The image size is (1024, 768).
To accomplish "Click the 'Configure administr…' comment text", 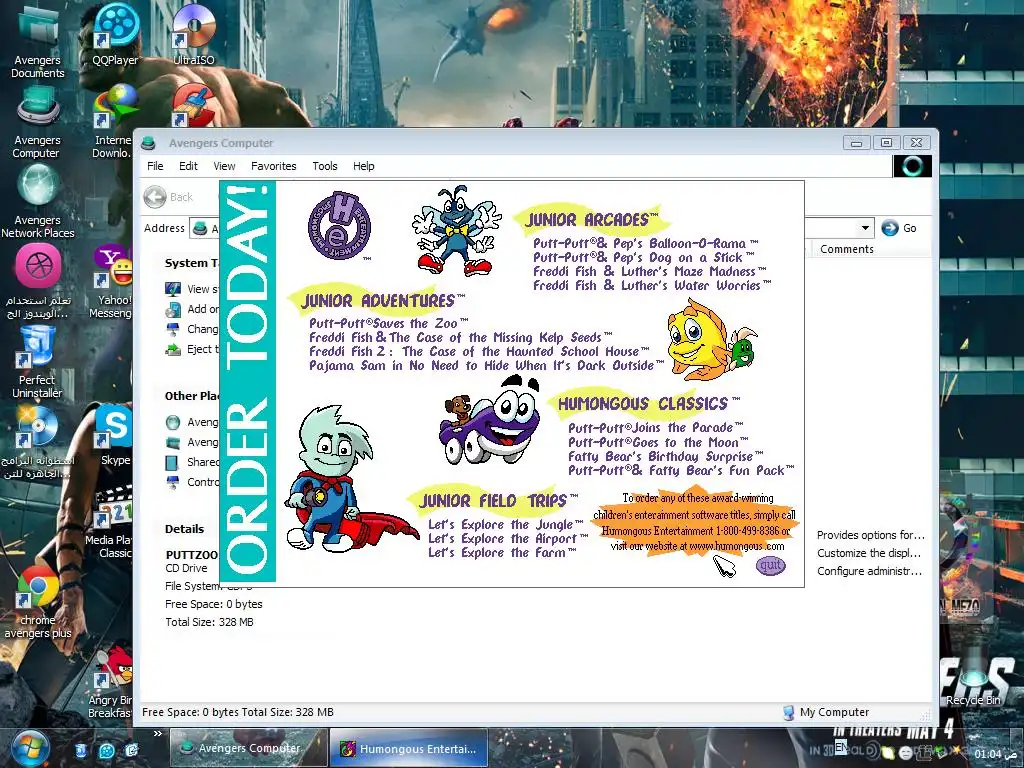I will pos(869,571).
